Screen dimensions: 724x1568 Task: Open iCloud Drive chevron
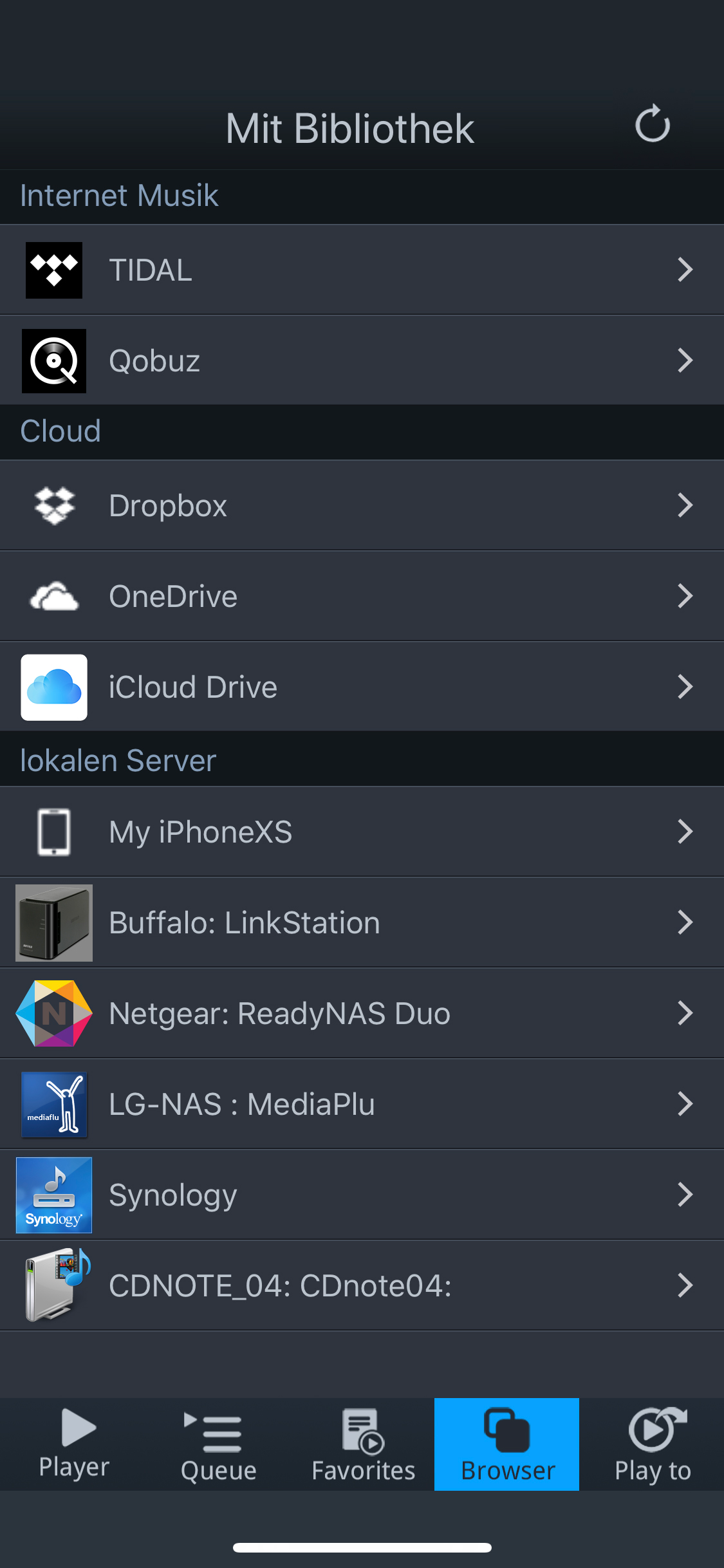pos(685,687)
